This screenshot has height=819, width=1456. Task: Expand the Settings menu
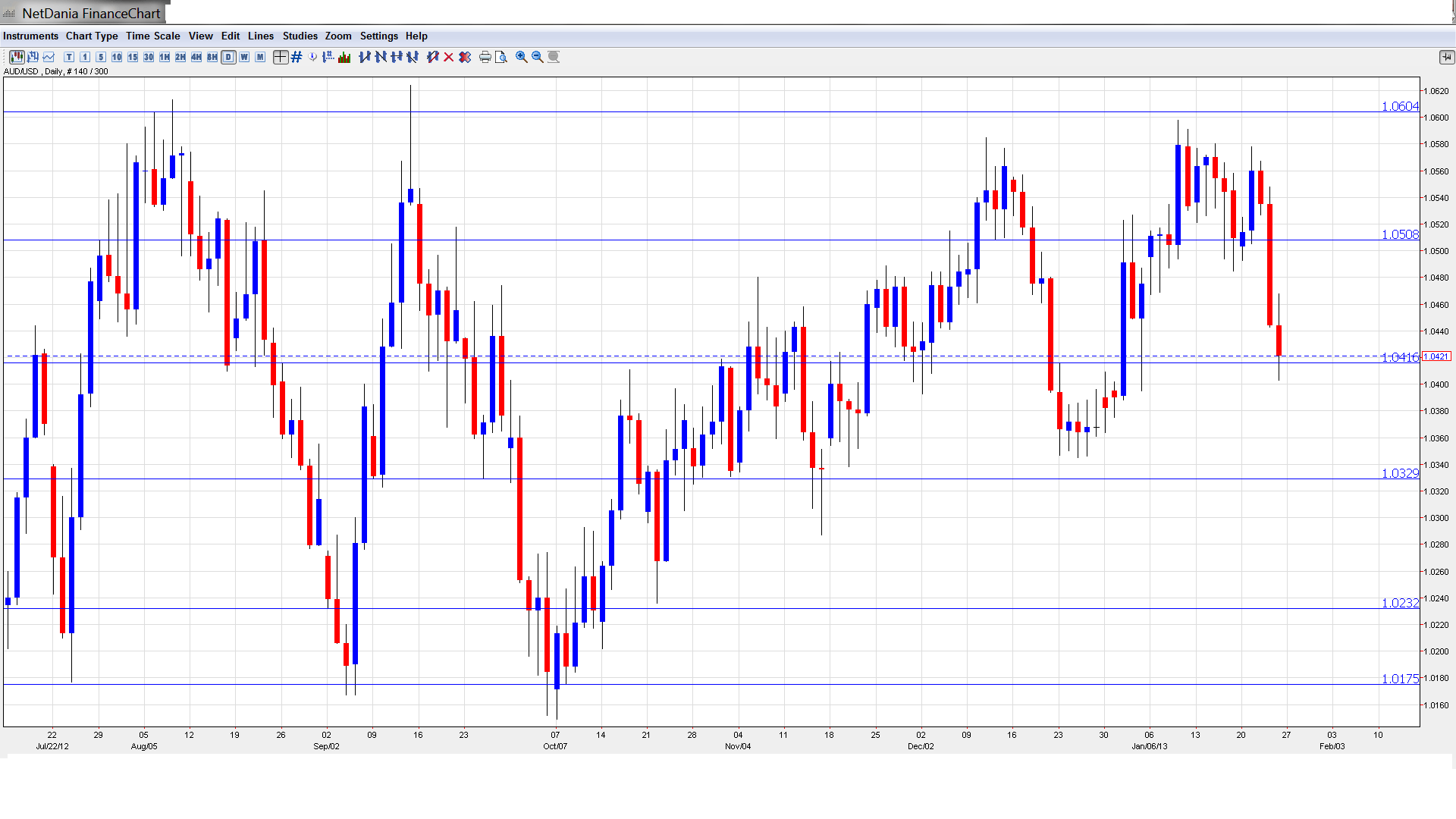[378, 36]
